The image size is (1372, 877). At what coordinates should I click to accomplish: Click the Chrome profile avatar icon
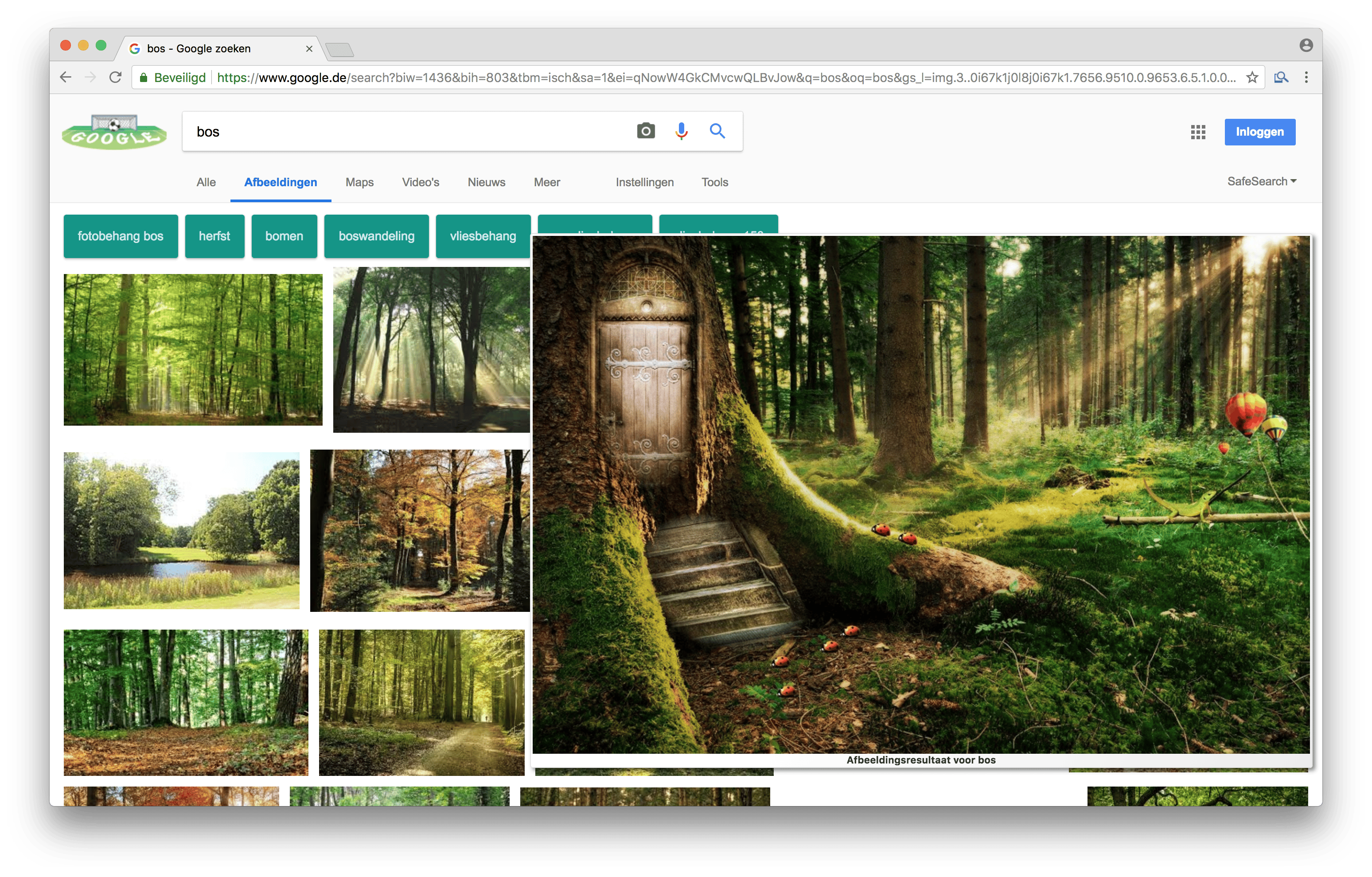tap(1306, 46)
